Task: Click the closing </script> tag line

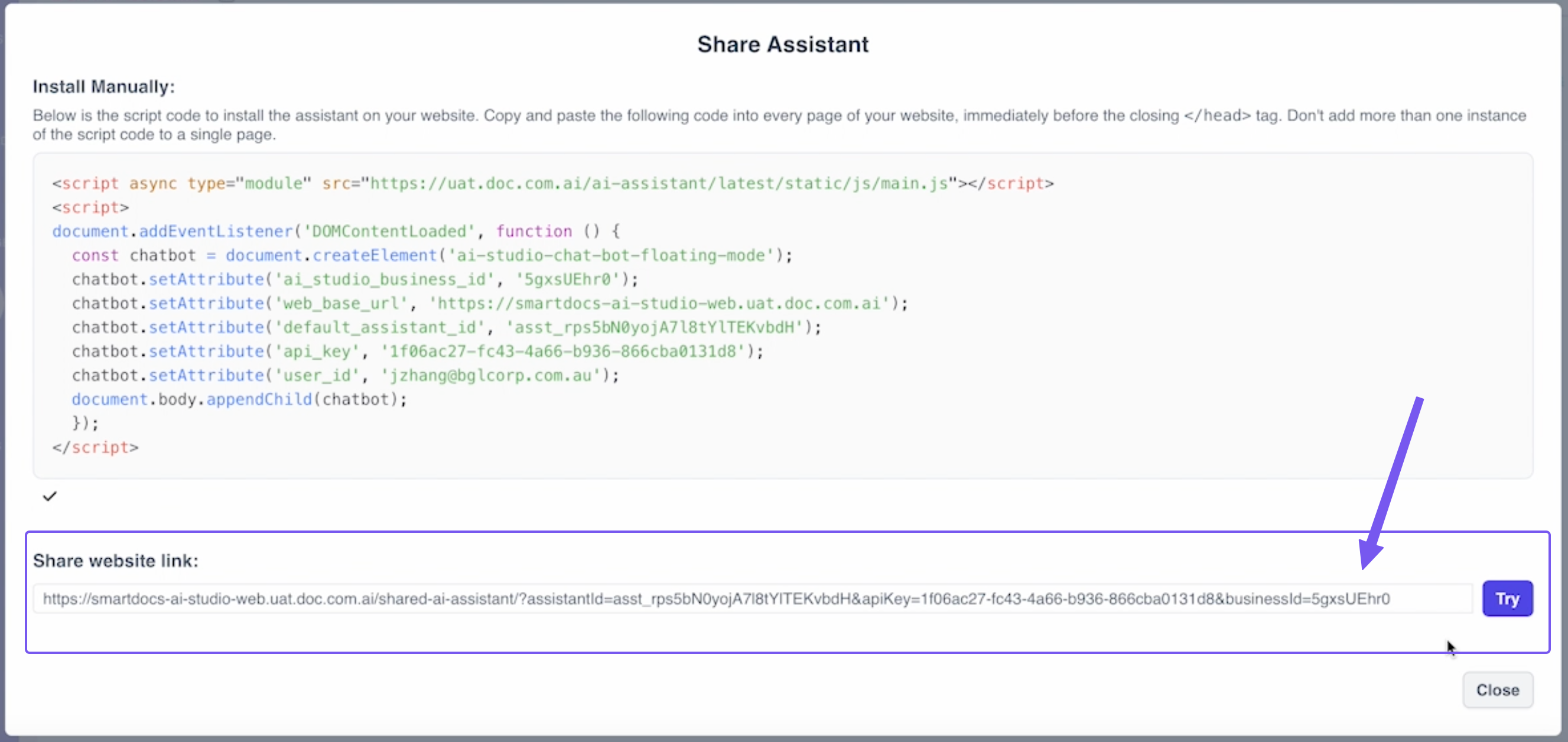Action: click(x=96, y=447)
